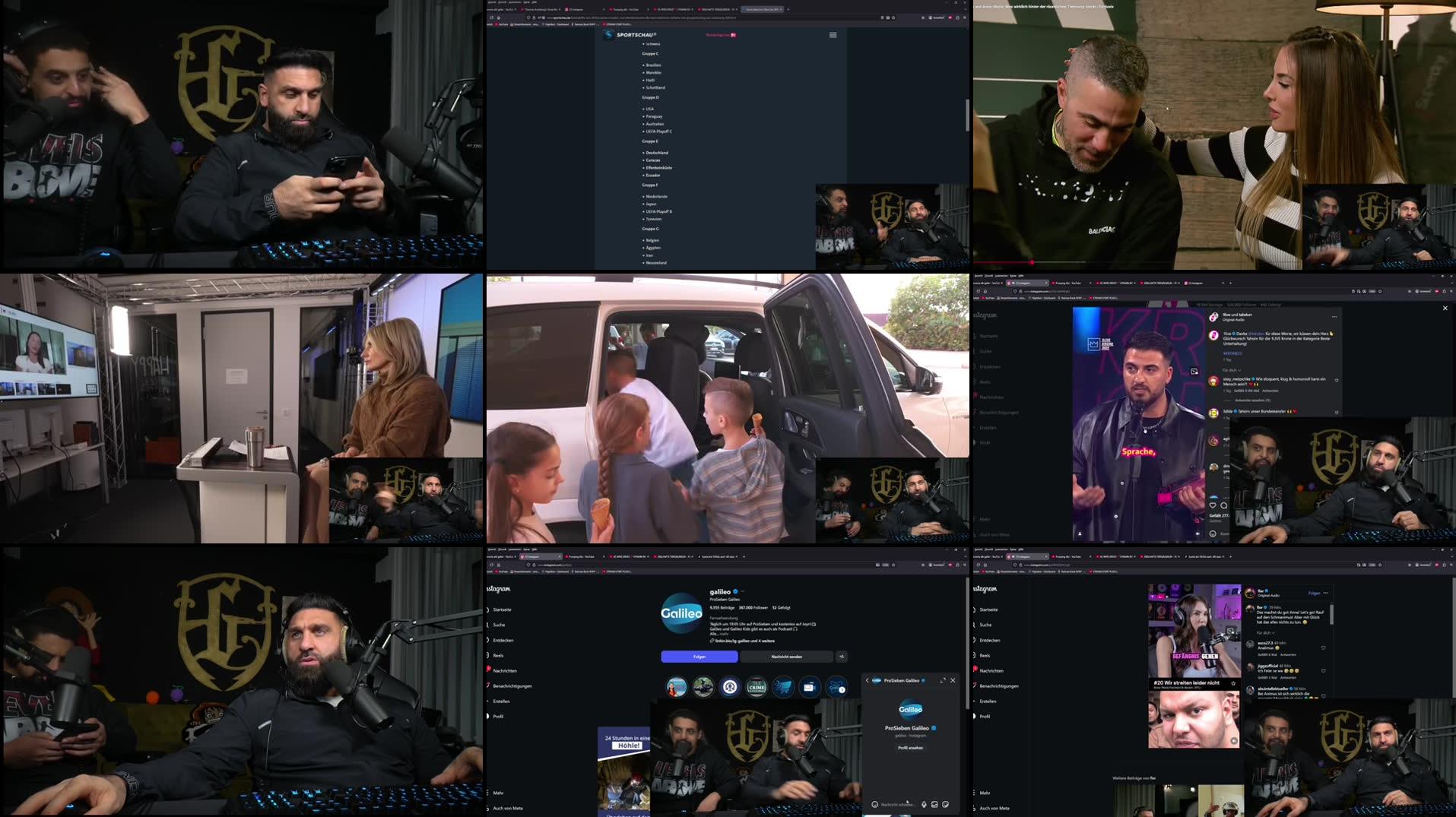Open the 'Für dich' dropdown on fler's post
Image resolution: width=1456 pixels, height=817 pixels.
1265,632
